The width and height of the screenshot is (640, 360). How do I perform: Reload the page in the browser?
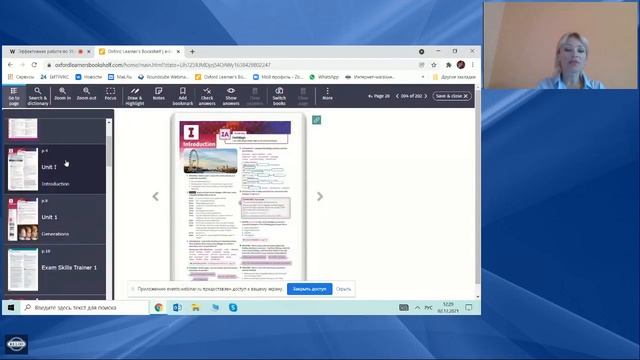coord(34,65)
